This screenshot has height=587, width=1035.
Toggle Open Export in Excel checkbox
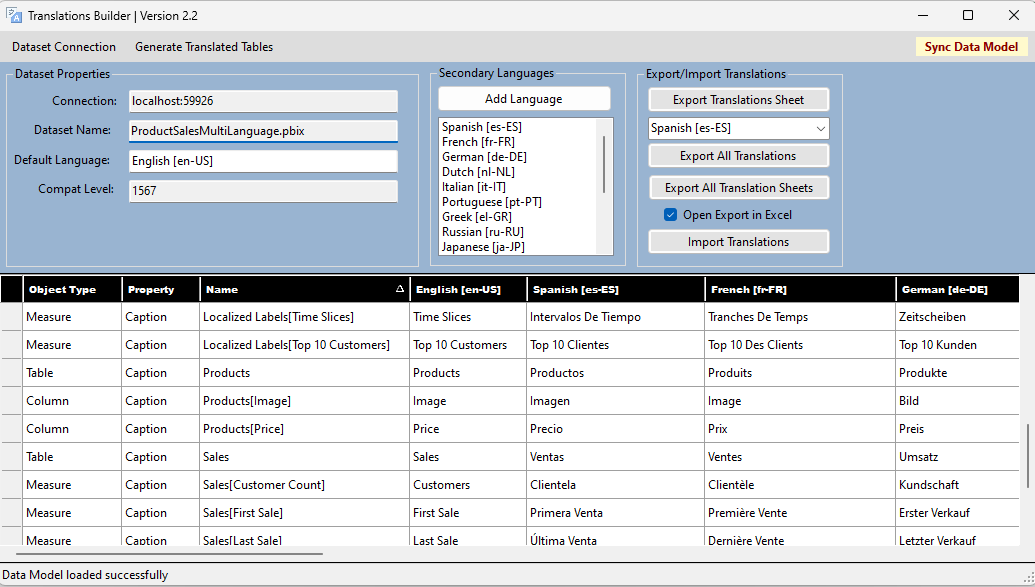pos(671,215)
